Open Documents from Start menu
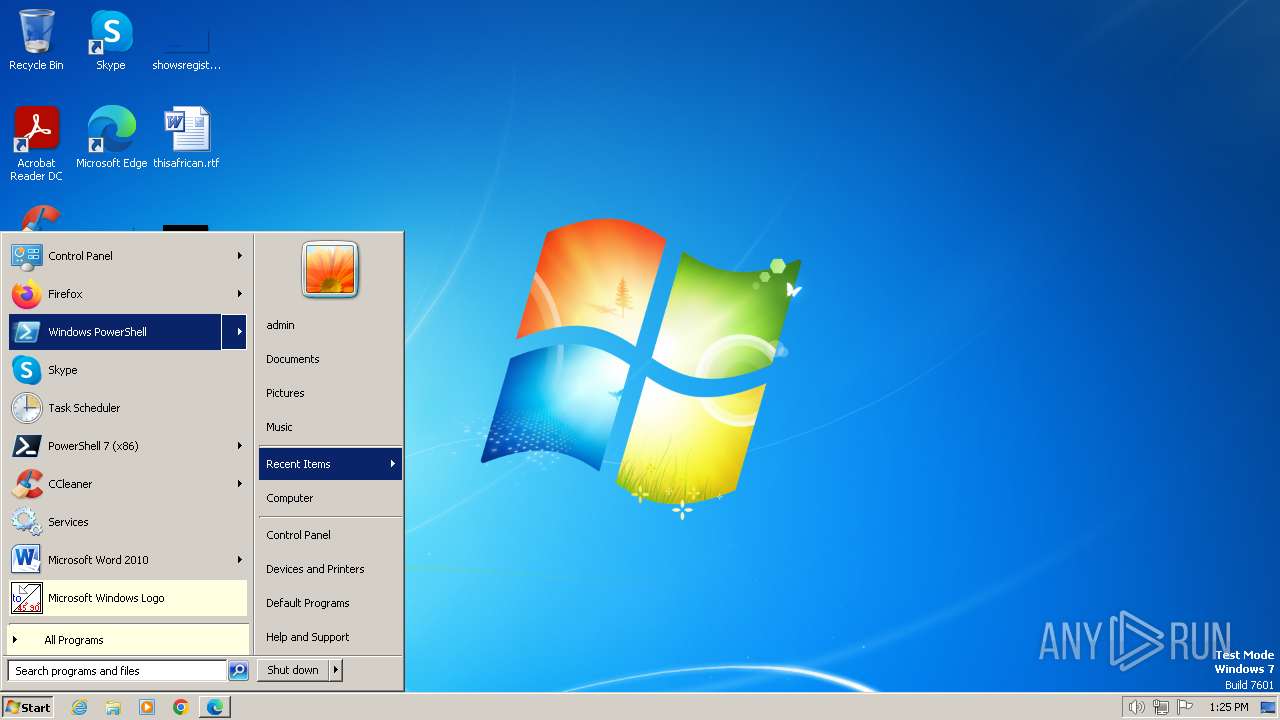1280x720 pixels. click(x=292, y=359)
